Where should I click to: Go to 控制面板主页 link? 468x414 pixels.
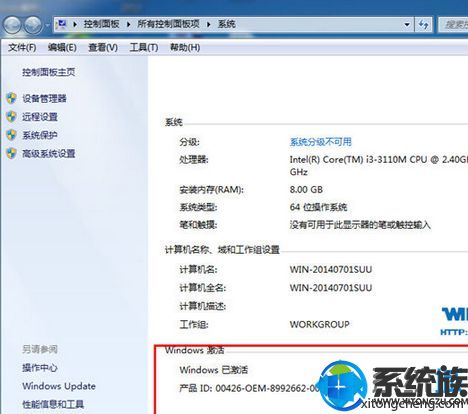49,72
